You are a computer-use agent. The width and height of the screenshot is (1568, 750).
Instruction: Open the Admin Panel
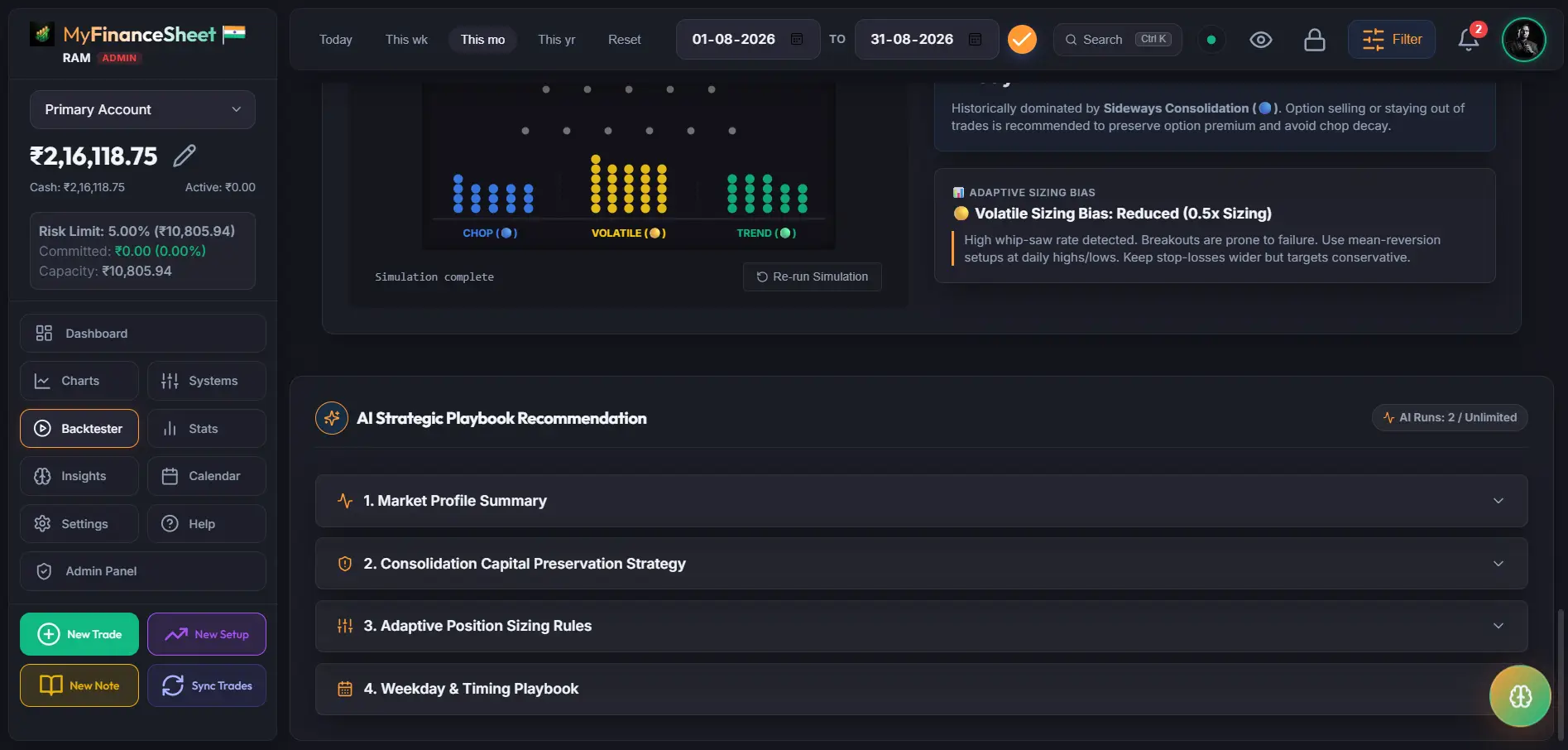pos(142,571)
